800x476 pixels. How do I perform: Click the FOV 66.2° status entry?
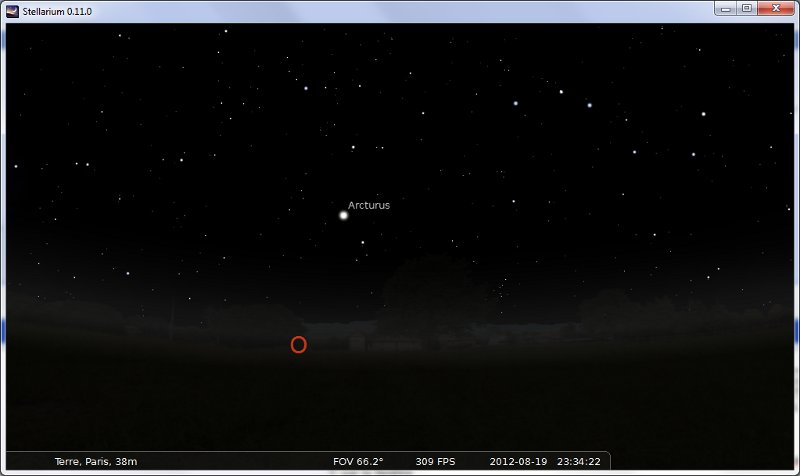click(358, 462)
